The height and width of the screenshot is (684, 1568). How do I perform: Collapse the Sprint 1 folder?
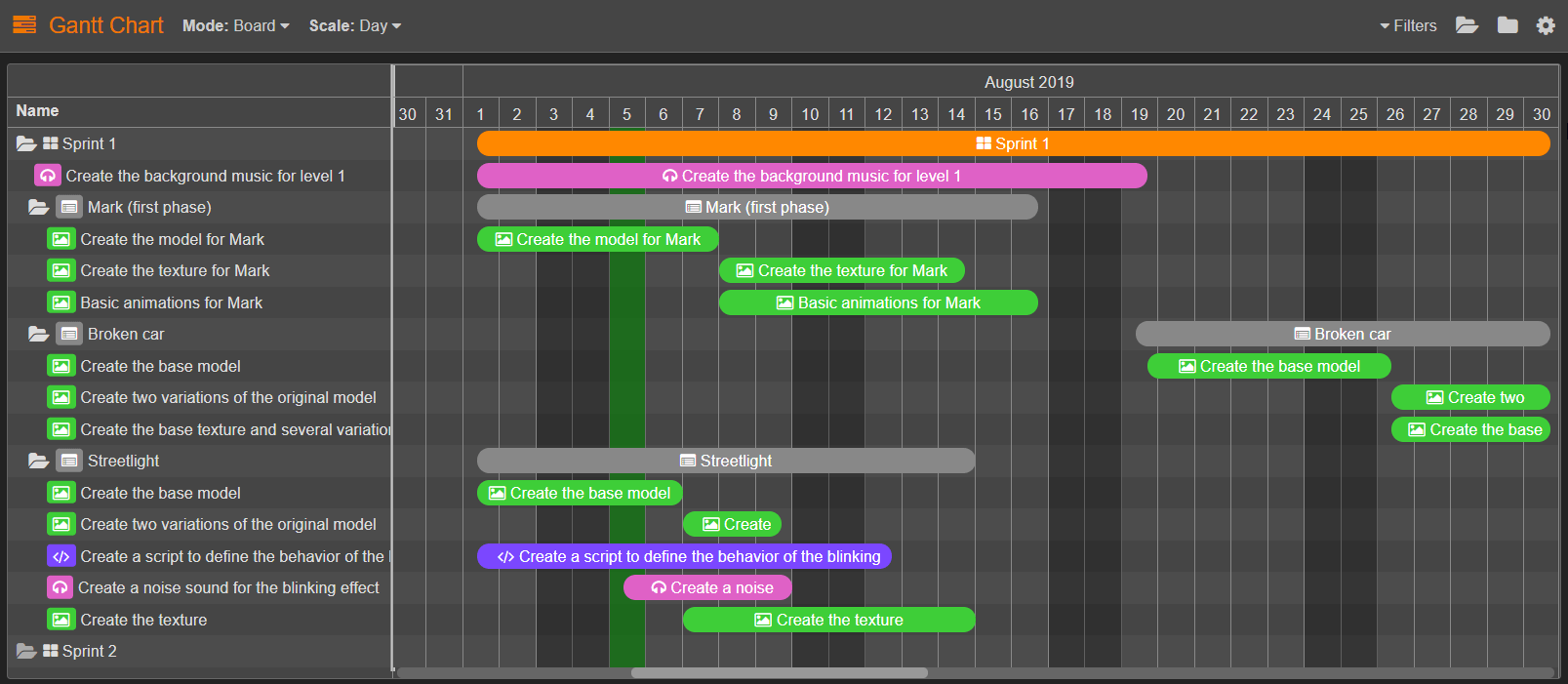pos(26,143)
